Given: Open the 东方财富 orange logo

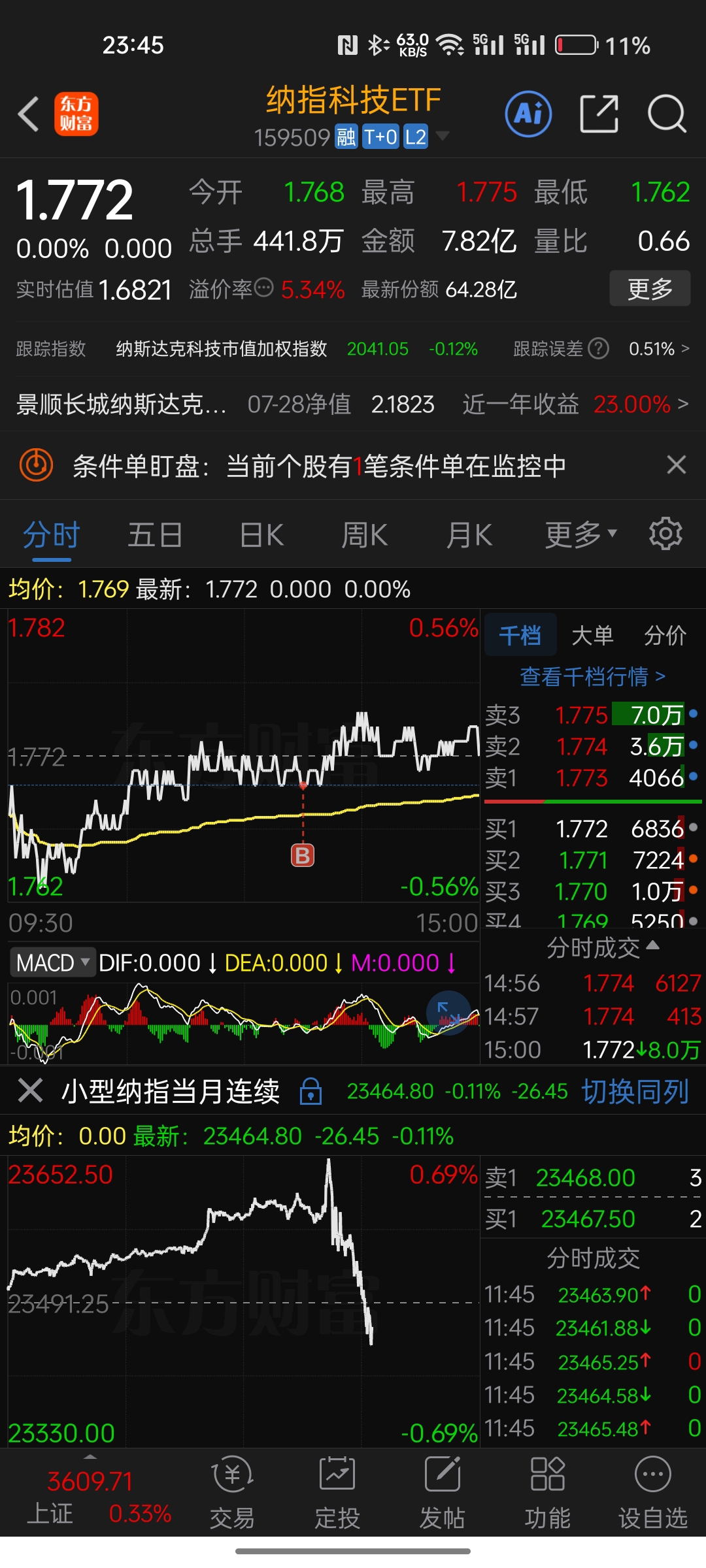Looking at the screenshot, I should coord(76,114).
